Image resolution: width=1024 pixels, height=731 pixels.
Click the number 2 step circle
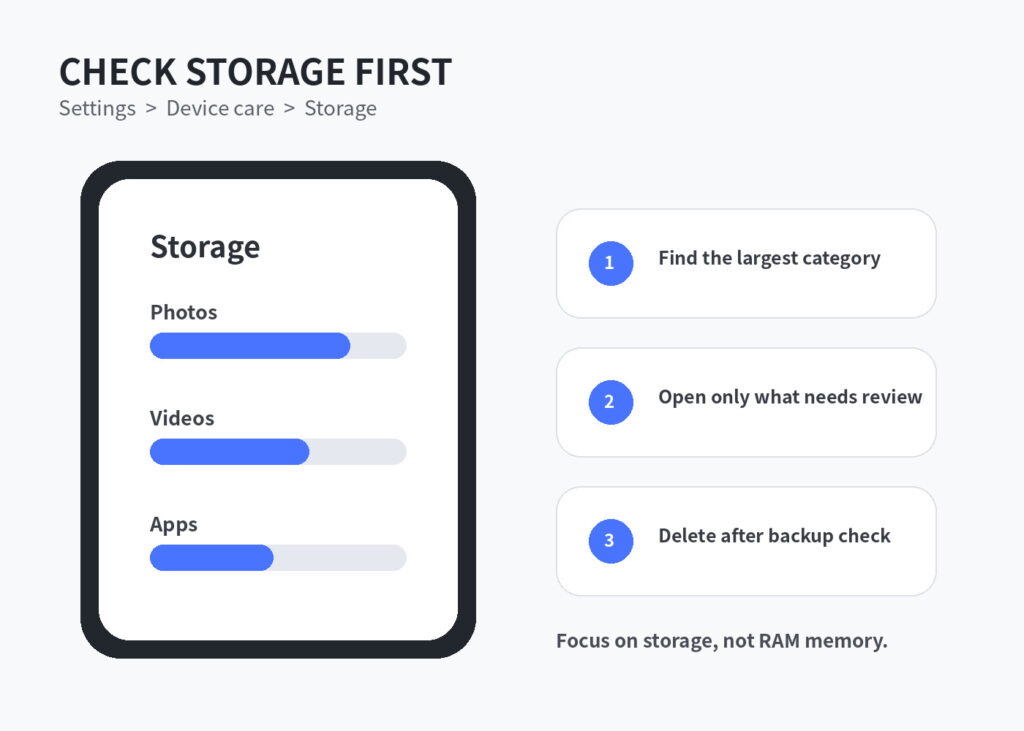click(611, 402)
